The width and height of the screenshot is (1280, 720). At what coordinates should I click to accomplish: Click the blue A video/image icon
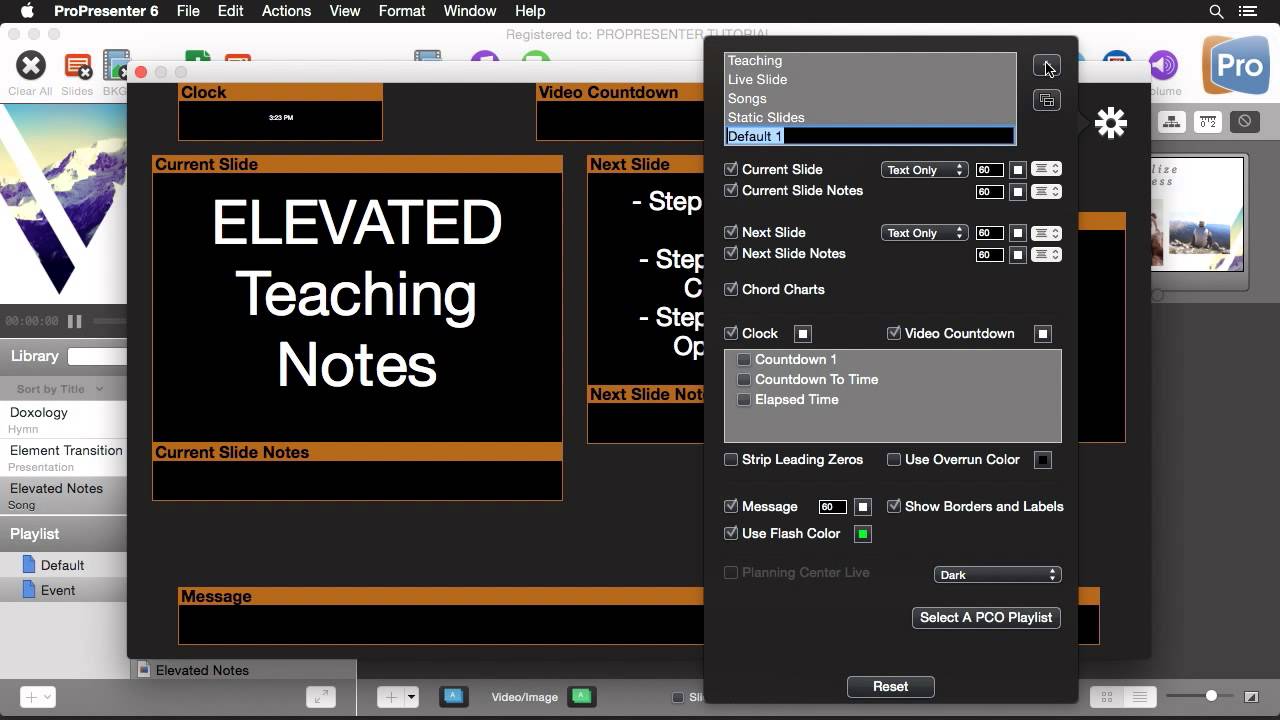(x=454, y=696)
